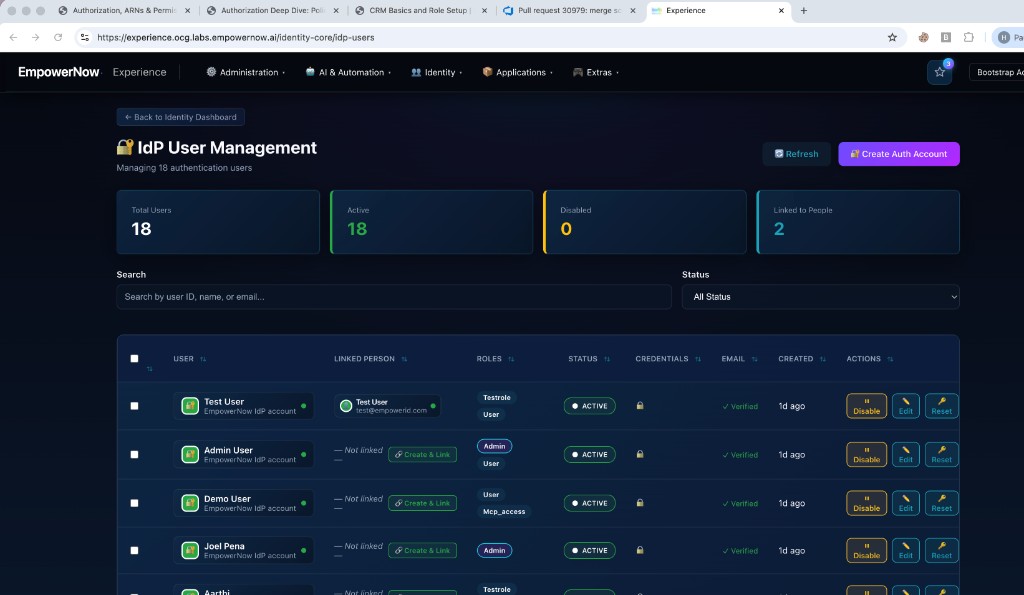Sort by the Credentials column sort icon
Screen dimensions: 1024x595
[x=698, y=359]
